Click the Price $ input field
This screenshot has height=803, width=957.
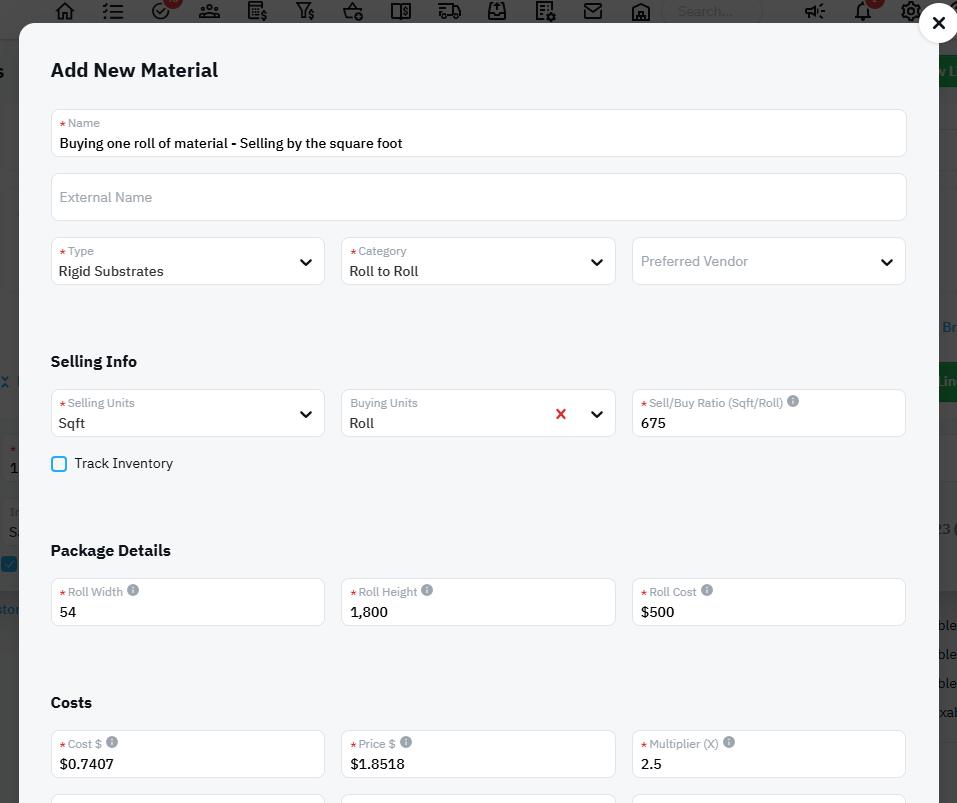coord(478,763)
